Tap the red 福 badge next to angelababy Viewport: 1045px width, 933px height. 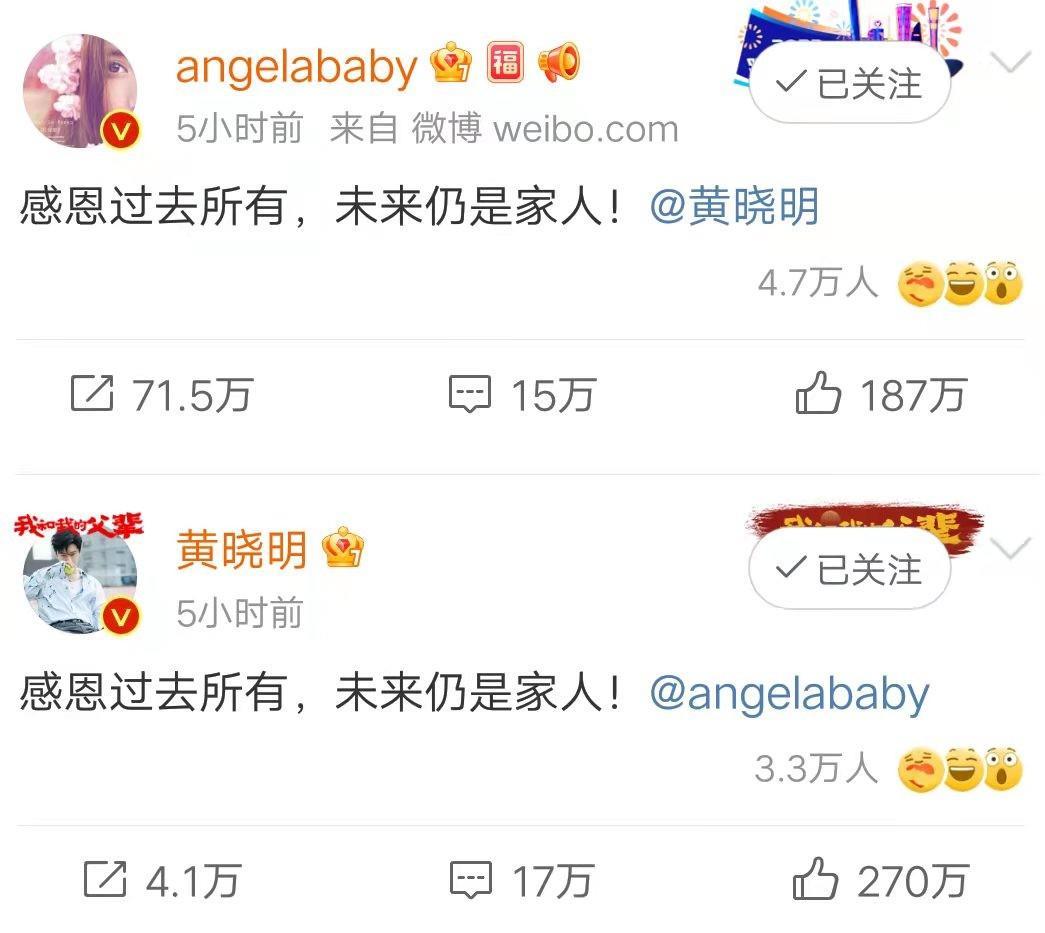tap(505, 63)
